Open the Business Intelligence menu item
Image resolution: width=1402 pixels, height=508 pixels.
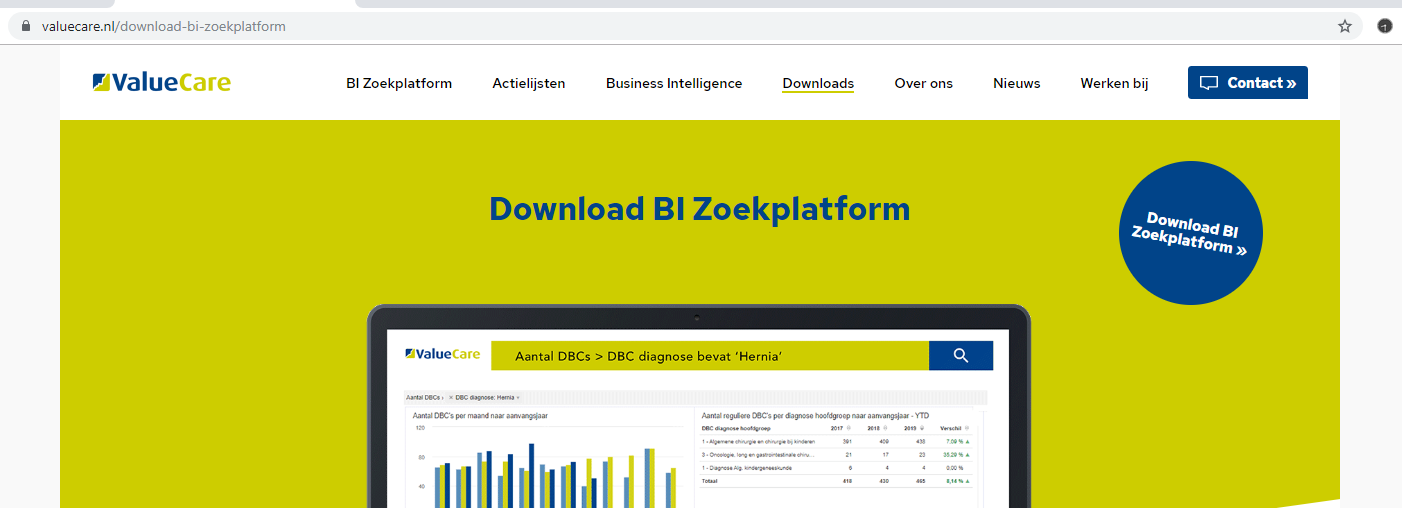pos(673,83)
